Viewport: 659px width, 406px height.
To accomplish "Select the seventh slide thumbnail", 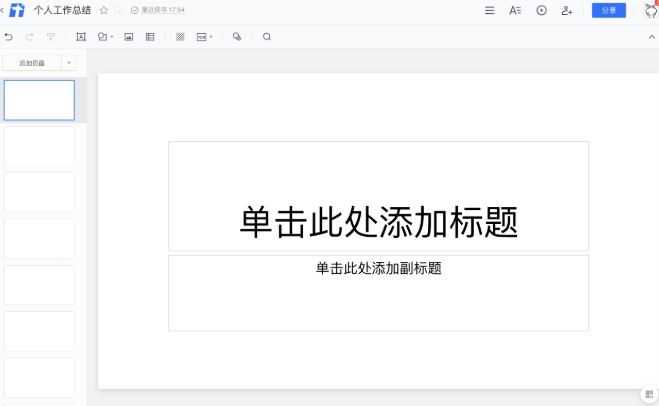I will click(x=40, y=377).
